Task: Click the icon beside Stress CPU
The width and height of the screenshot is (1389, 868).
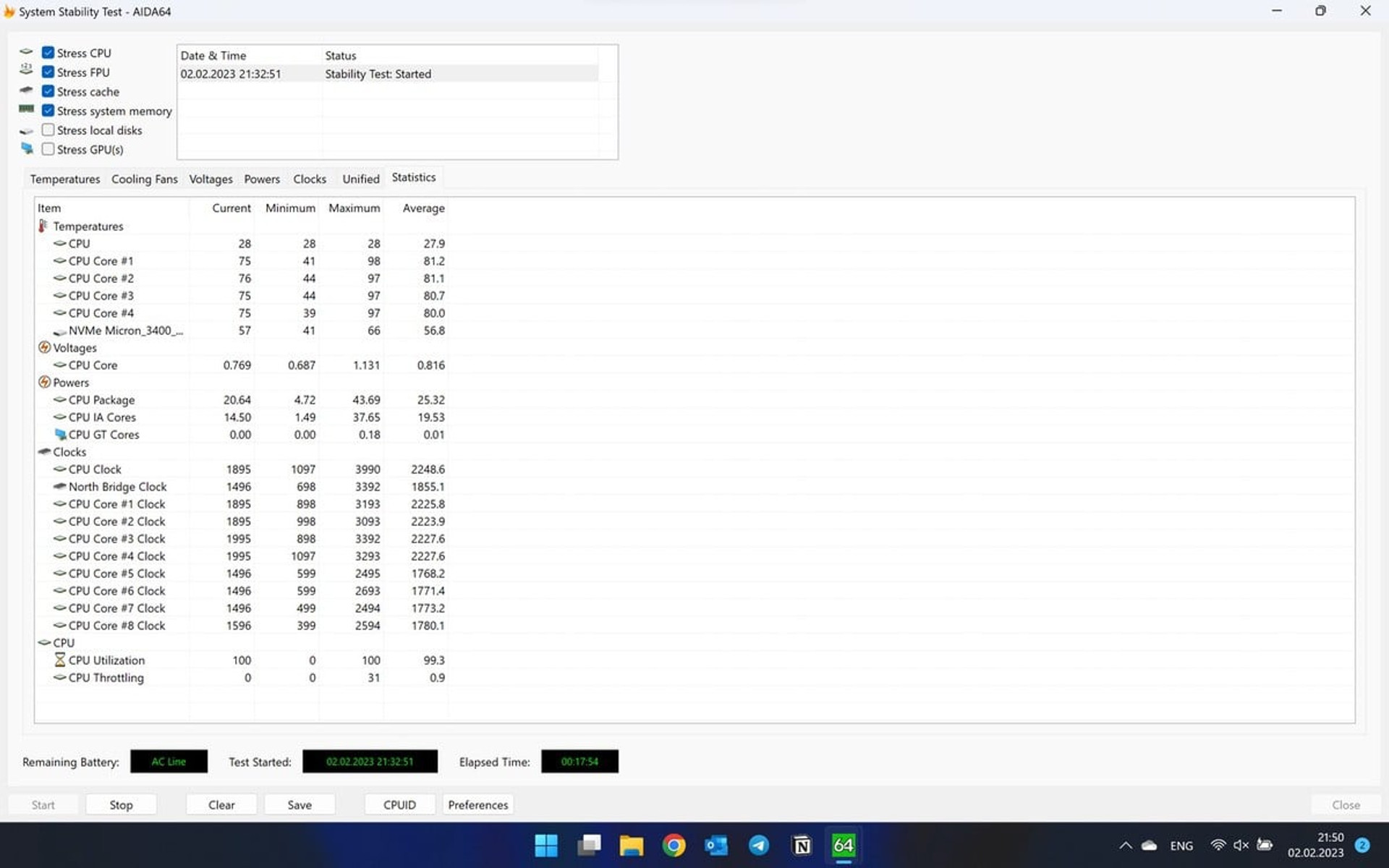Action: coord(26,52)
